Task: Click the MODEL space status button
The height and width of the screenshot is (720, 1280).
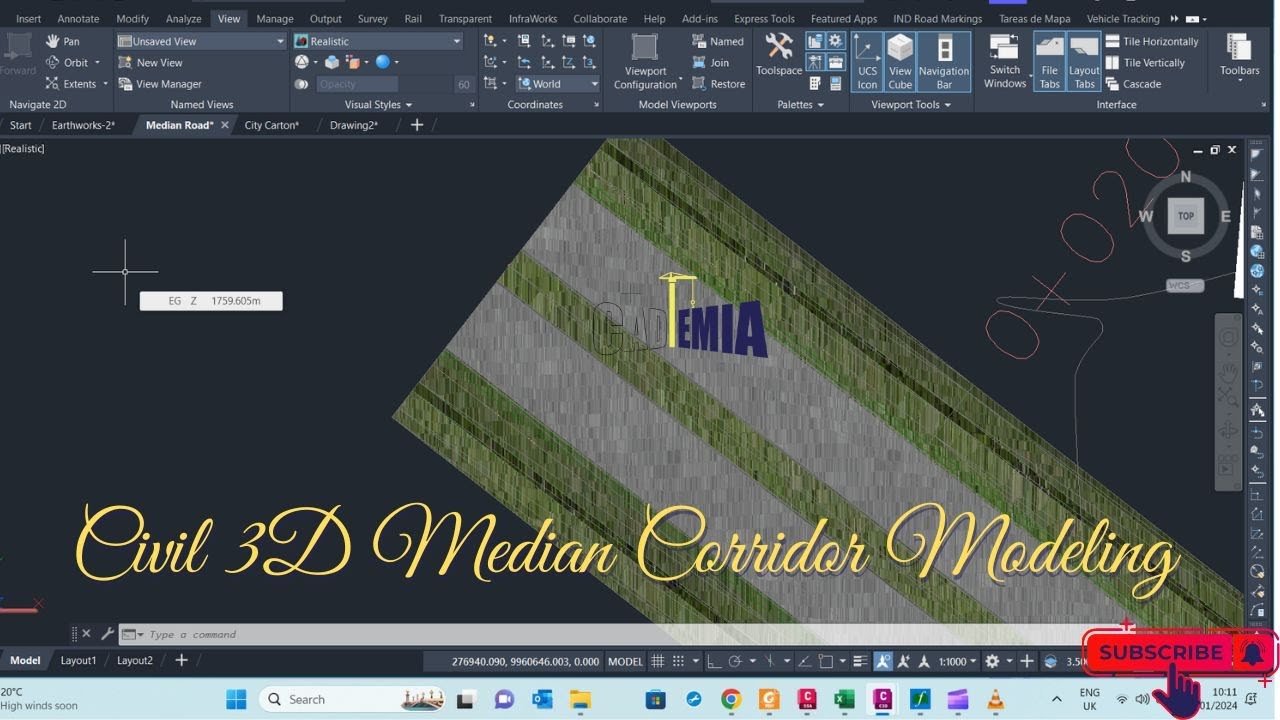Action: click(625, 661)
